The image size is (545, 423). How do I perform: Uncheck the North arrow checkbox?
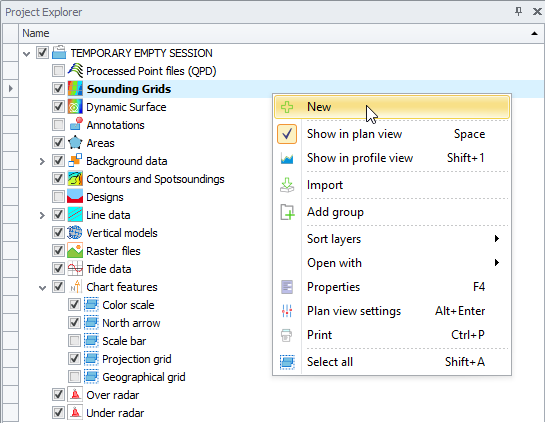coord(74,323)
